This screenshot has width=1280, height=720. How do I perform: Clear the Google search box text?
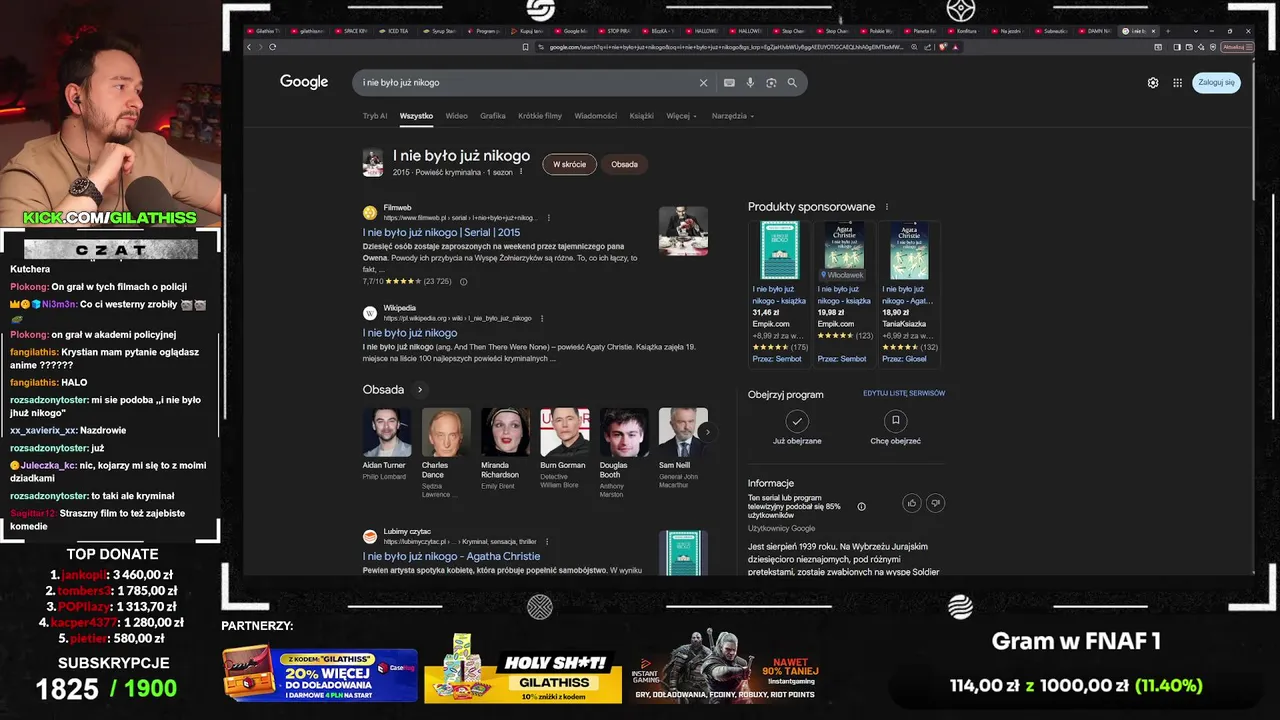click(703, 83)
